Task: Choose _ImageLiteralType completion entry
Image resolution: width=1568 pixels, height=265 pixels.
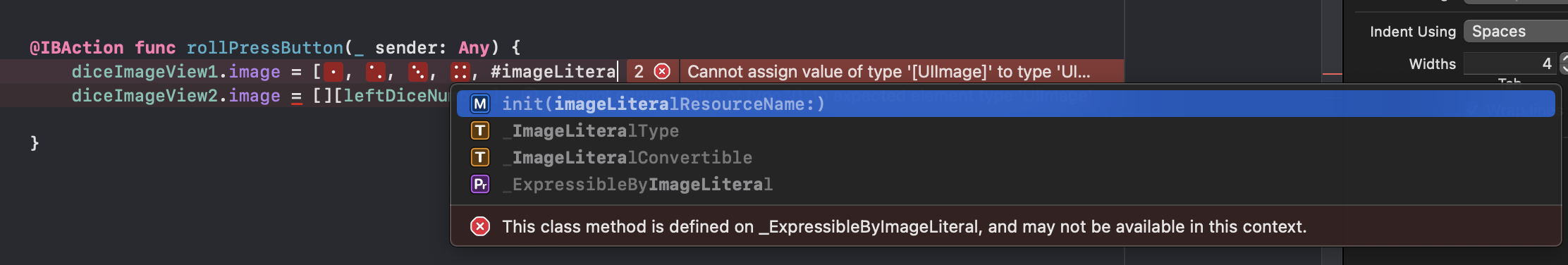Action: point(1005,130)
